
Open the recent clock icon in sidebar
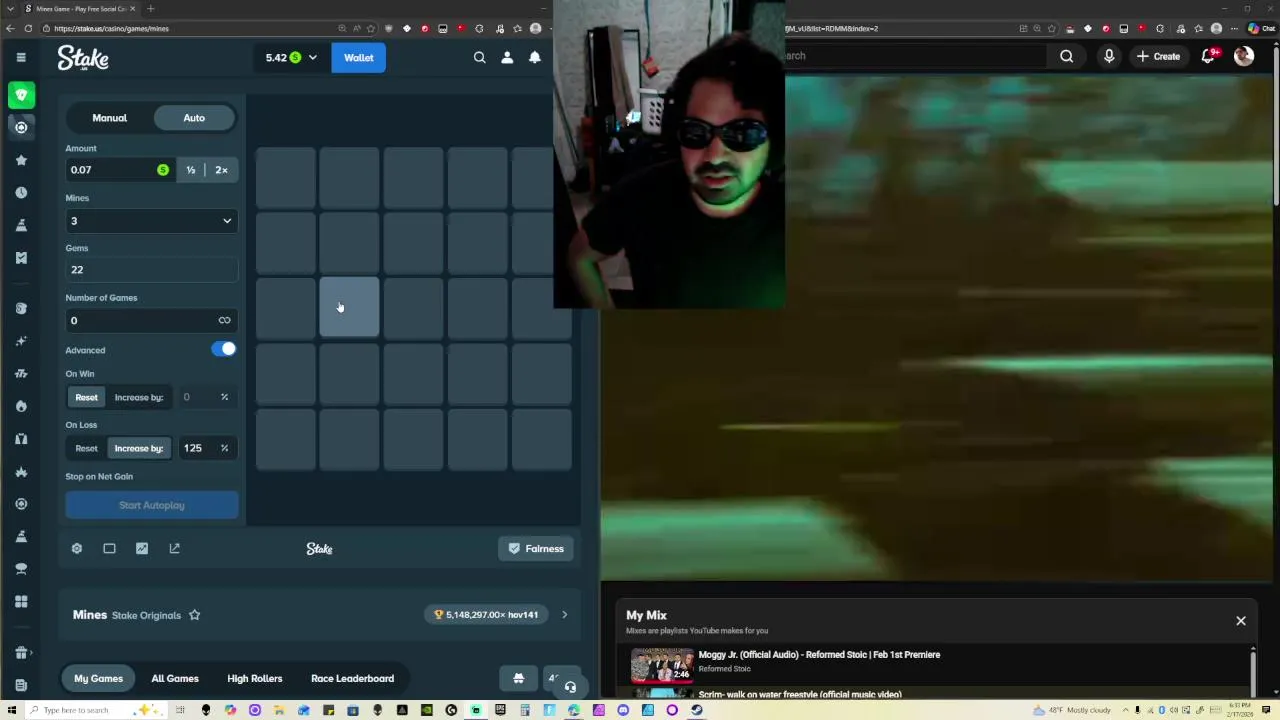pos(21,192)
